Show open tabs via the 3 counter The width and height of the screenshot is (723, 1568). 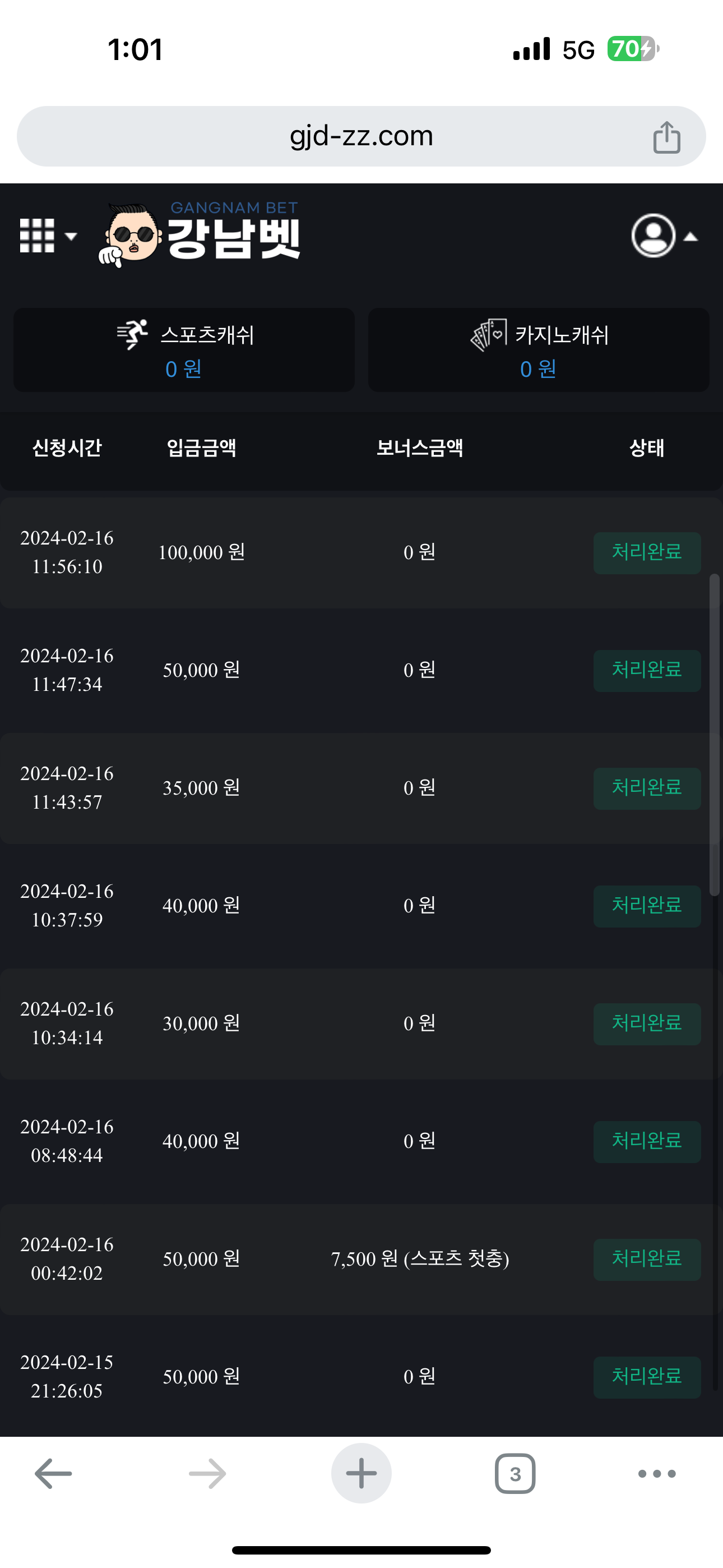515,1474
